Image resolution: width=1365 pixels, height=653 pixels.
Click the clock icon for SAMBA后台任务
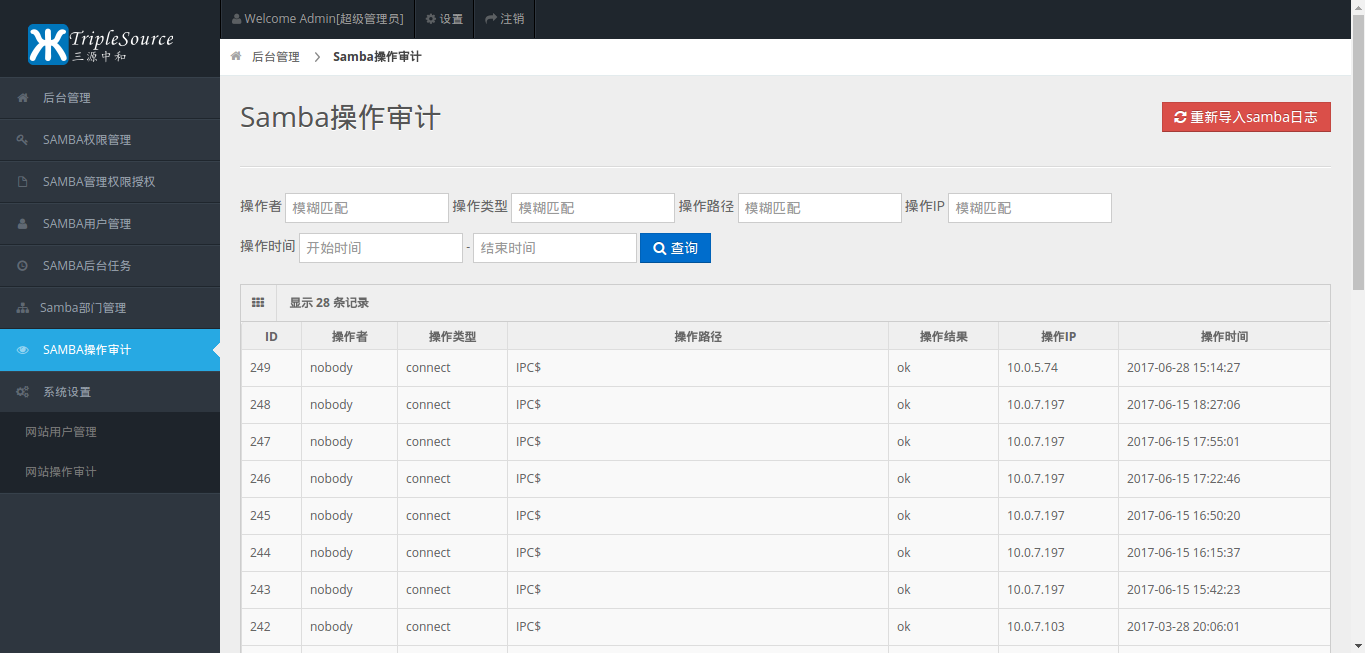[22, 266]
